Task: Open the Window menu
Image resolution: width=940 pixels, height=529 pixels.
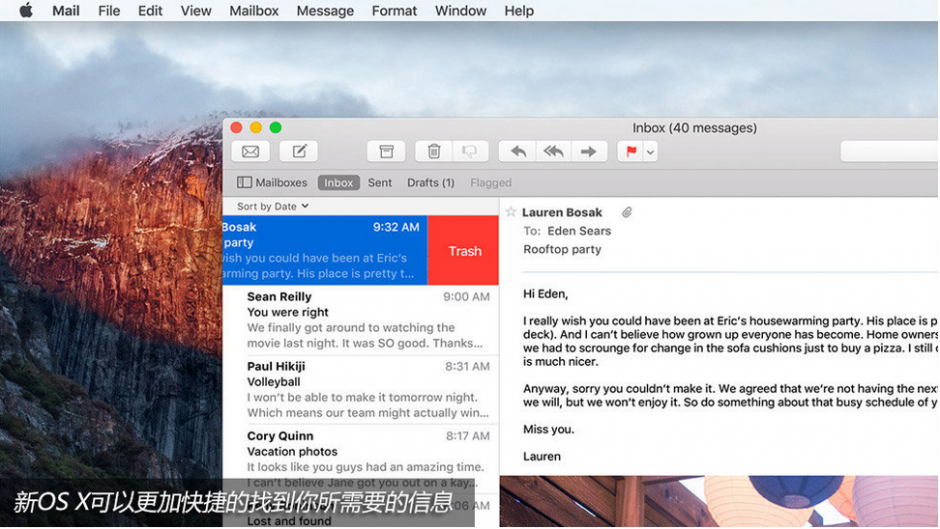Action: coord(460,11)
